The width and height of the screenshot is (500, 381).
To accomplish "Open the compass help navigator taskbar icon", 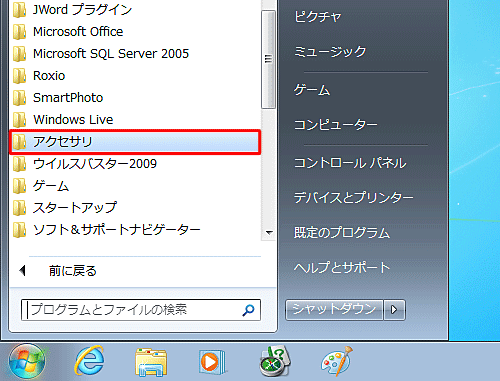I will [x=275, y=361].
